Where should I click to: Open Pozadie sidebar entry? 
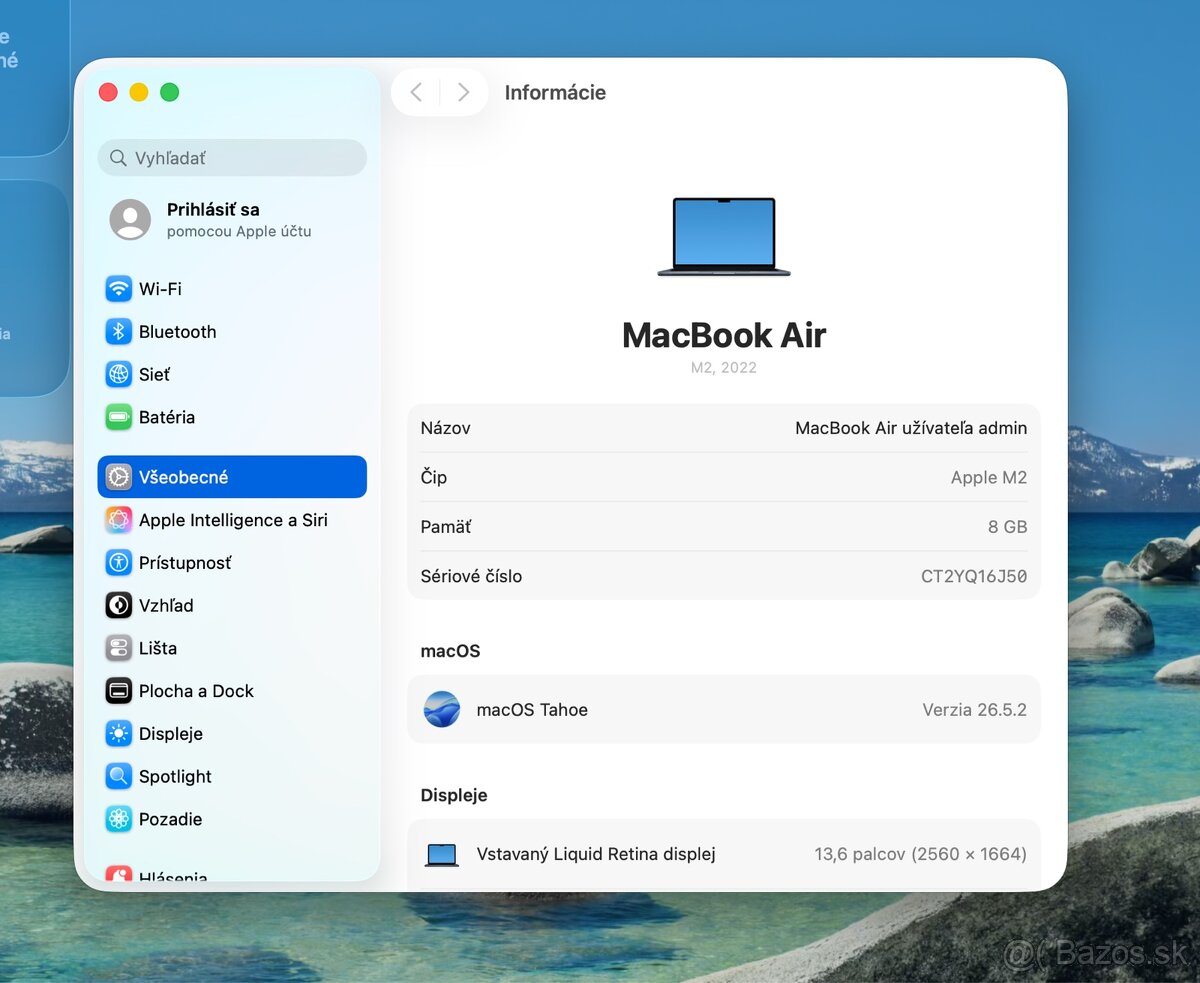[x=232, y=819]
